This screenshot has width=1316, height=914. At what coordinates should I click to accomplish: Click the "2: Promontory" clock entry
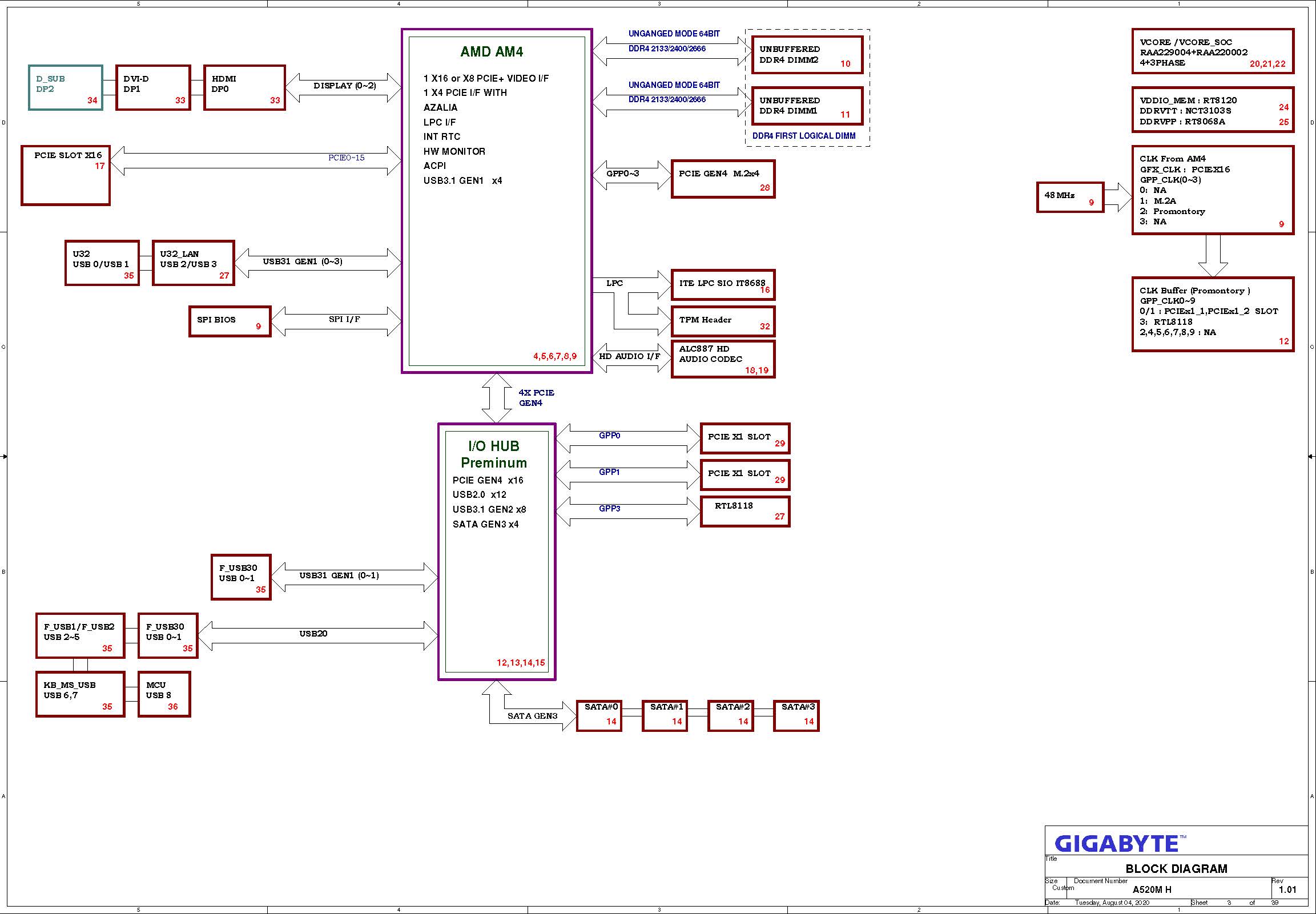pos(1172,211)
